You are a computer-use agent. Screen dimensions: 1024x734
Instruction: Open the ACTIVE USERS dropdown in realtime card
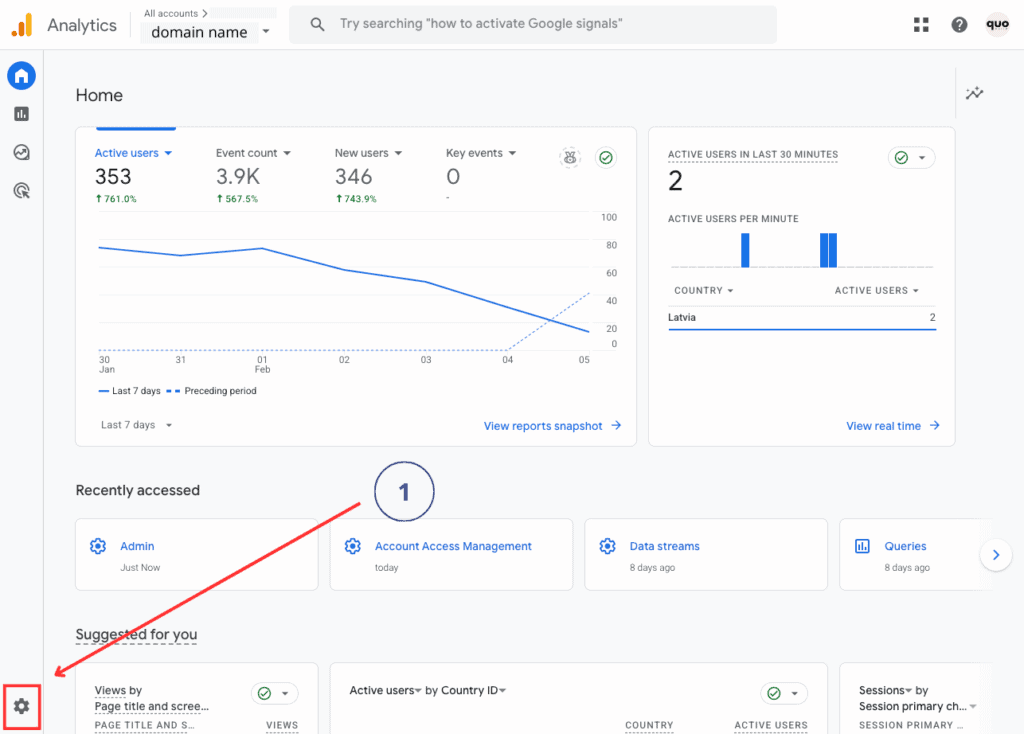tap(876, 291)
